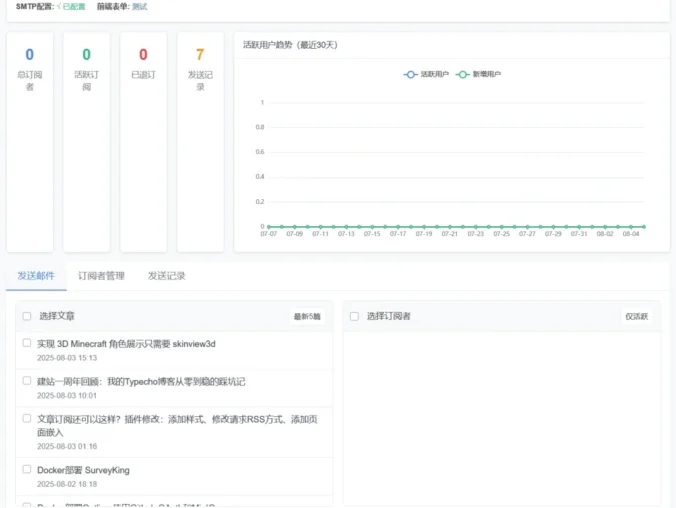The width and height of the screenshot is (676, 508).
Task: Check the 文章订阅还可以这样 article checkbox
Action: [x=27, y=419]
